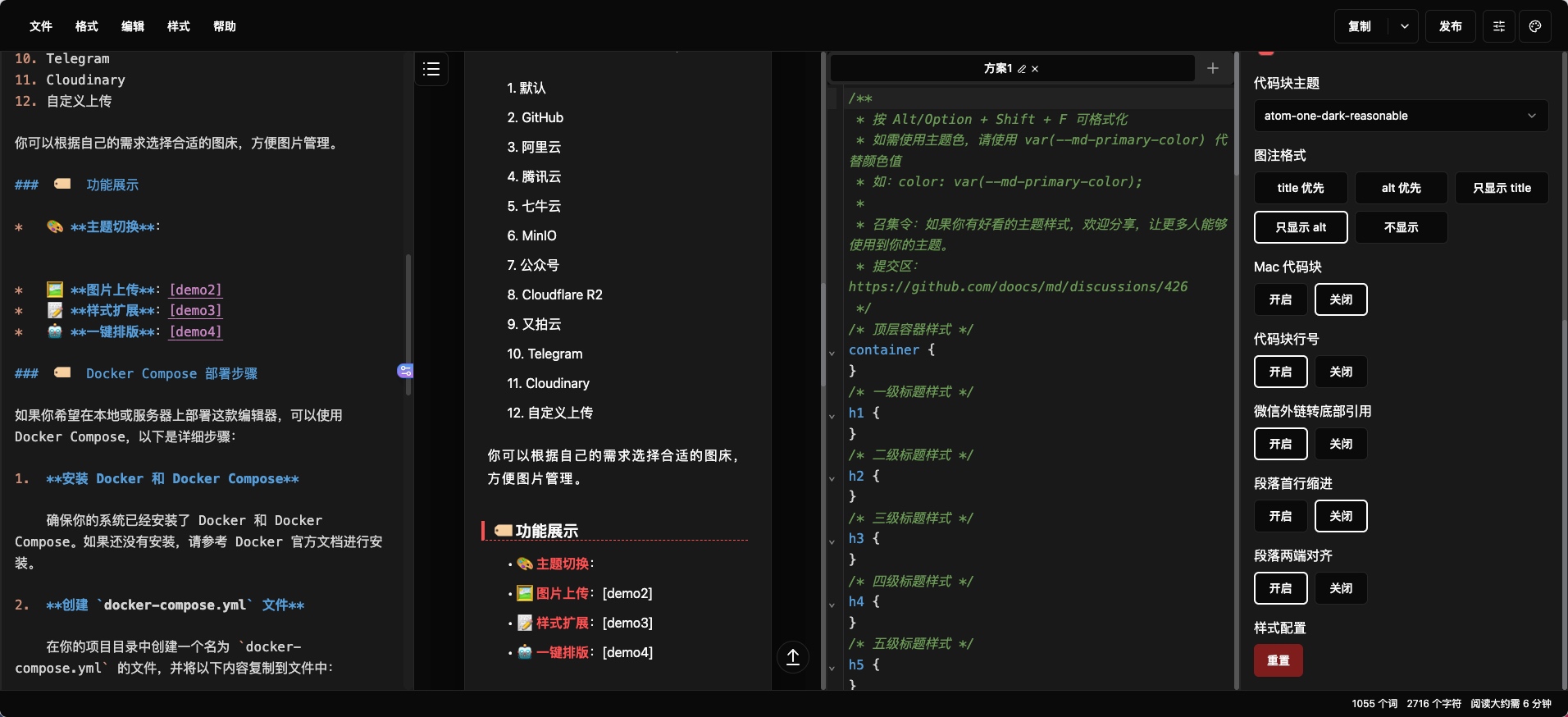This screenshot has height=717, width=1568.
Task: Add a new CSS scheme tab
Action: coord(1213,69)
